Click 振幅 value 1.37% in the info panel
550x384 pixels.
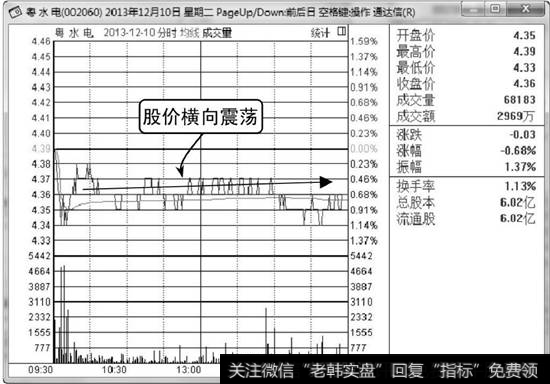click(x=520, y=167)
